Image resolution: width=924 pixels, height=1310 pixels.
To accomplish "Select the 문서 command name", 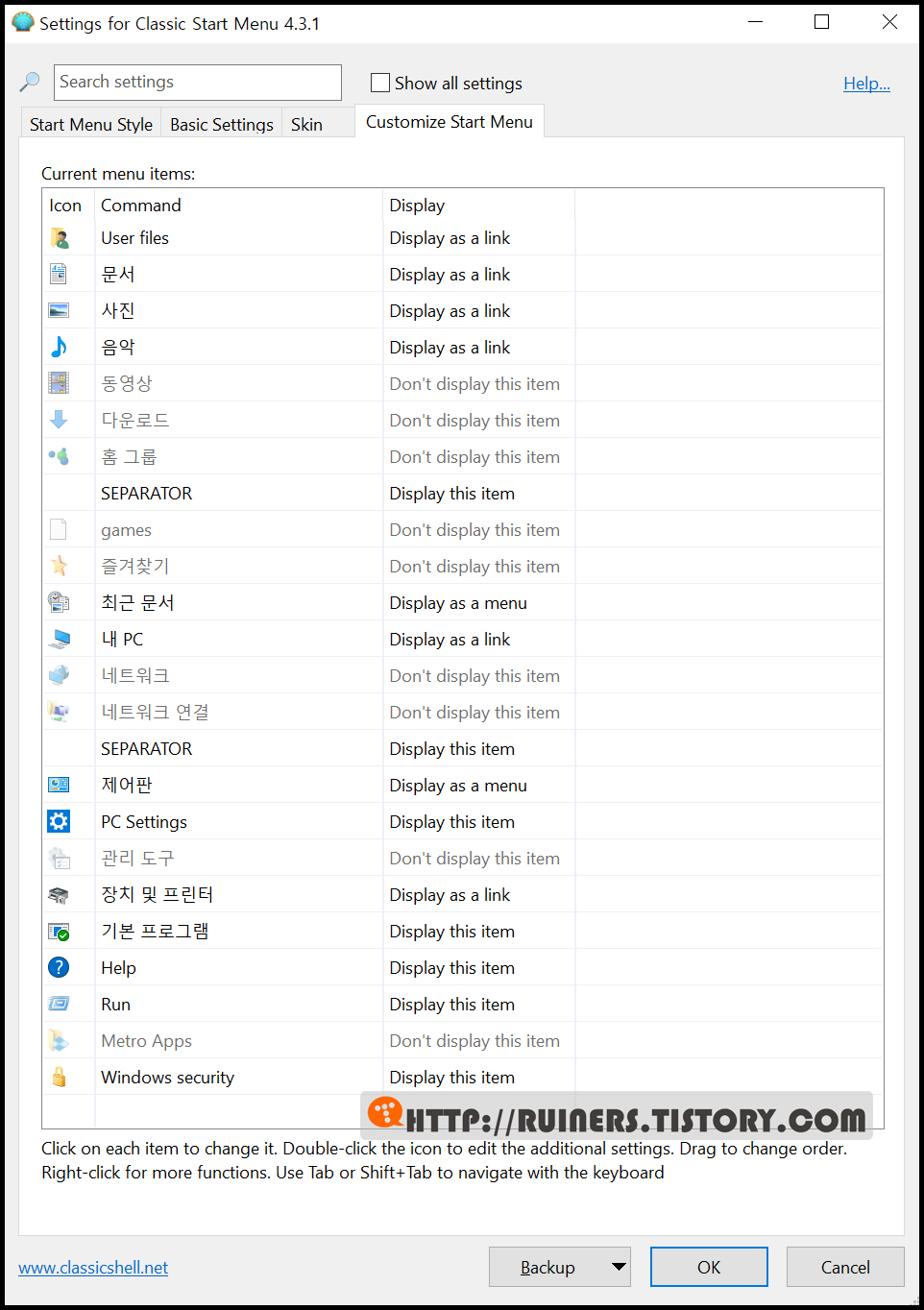I will [118, 275].
